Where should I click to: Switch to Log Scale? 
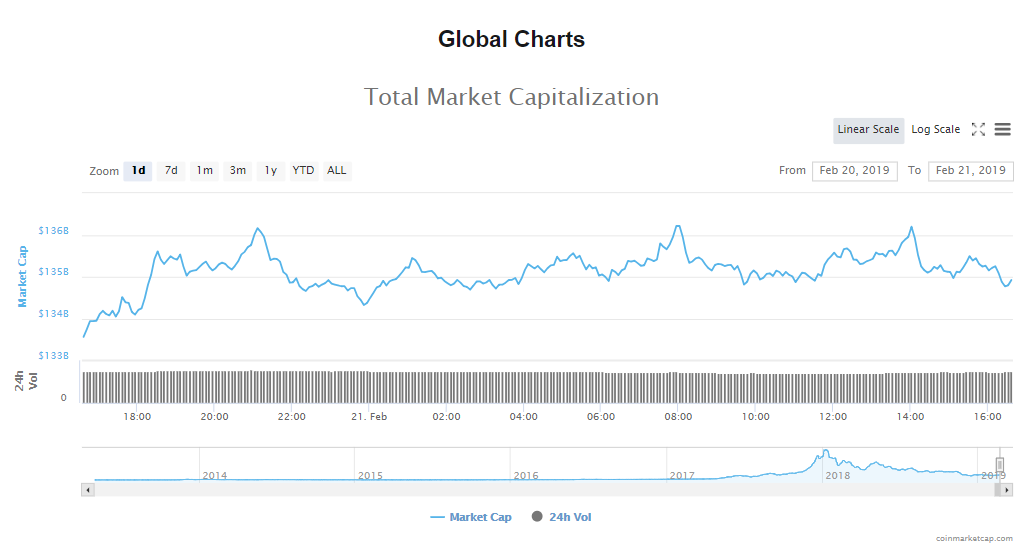tap(935, 130)
